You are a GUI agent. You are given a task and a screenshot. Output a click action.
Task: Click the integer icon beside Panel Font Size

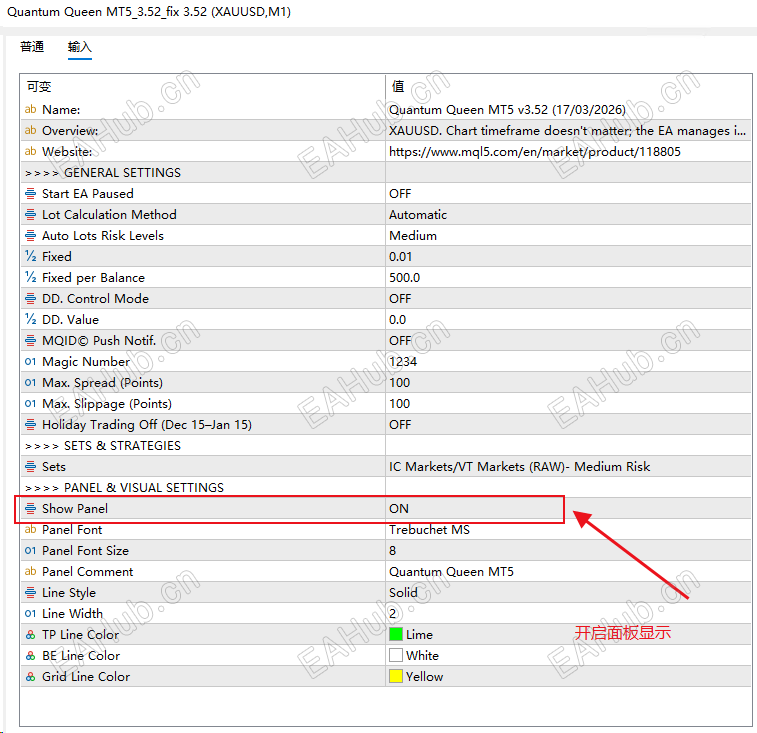(30, 550)
